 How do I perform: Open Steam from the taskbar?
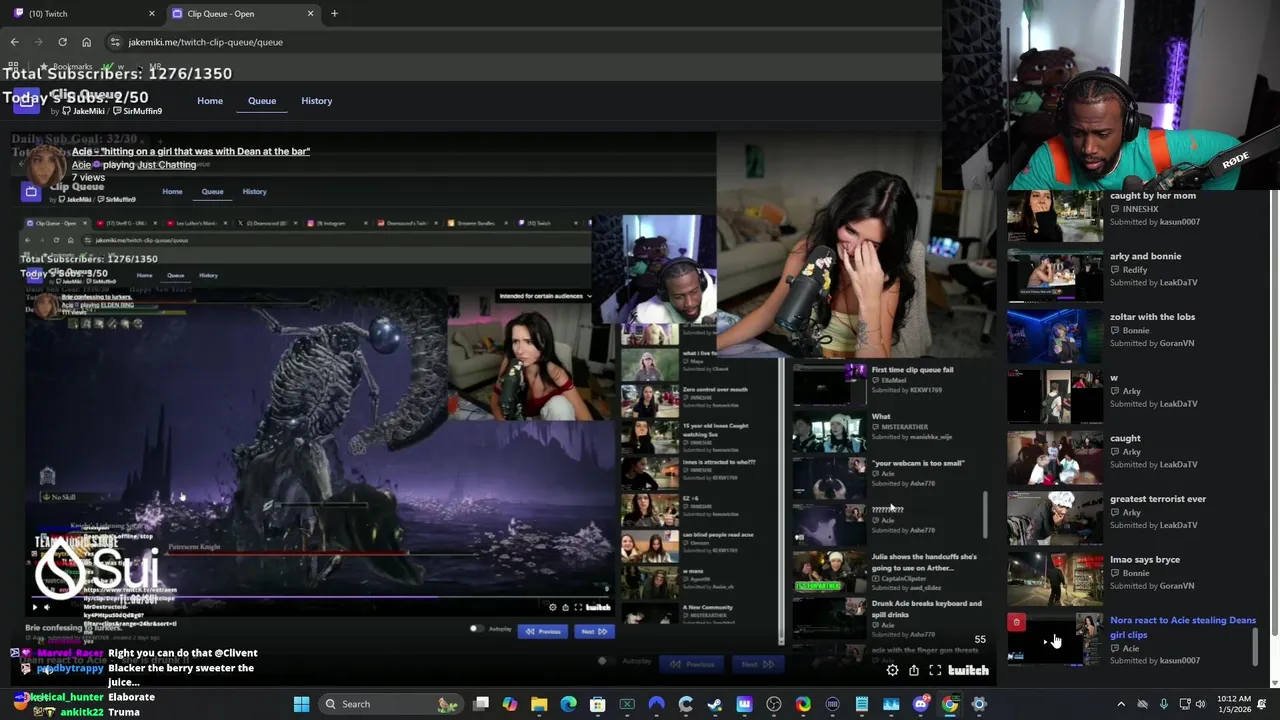pyautogui.click(x=715, y=704)
